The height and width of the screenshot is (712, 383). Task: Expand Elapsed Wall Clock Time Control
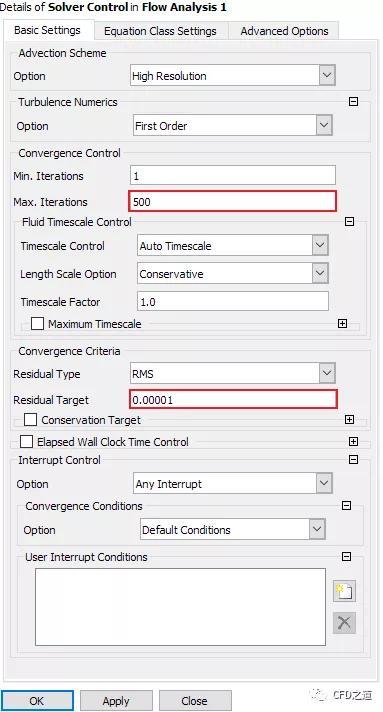click(x=353, y=441)
